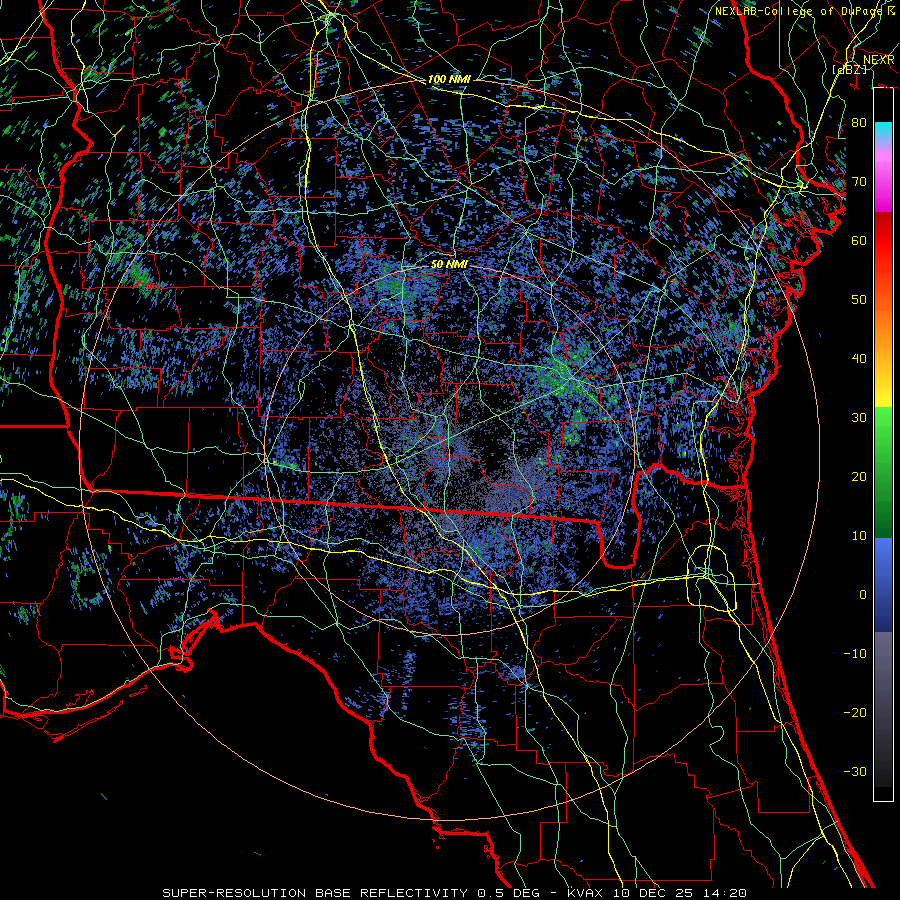Click the green band of the reflectivity color bar
This screenshot has height=900, width=900.
(x=883, y=472)
